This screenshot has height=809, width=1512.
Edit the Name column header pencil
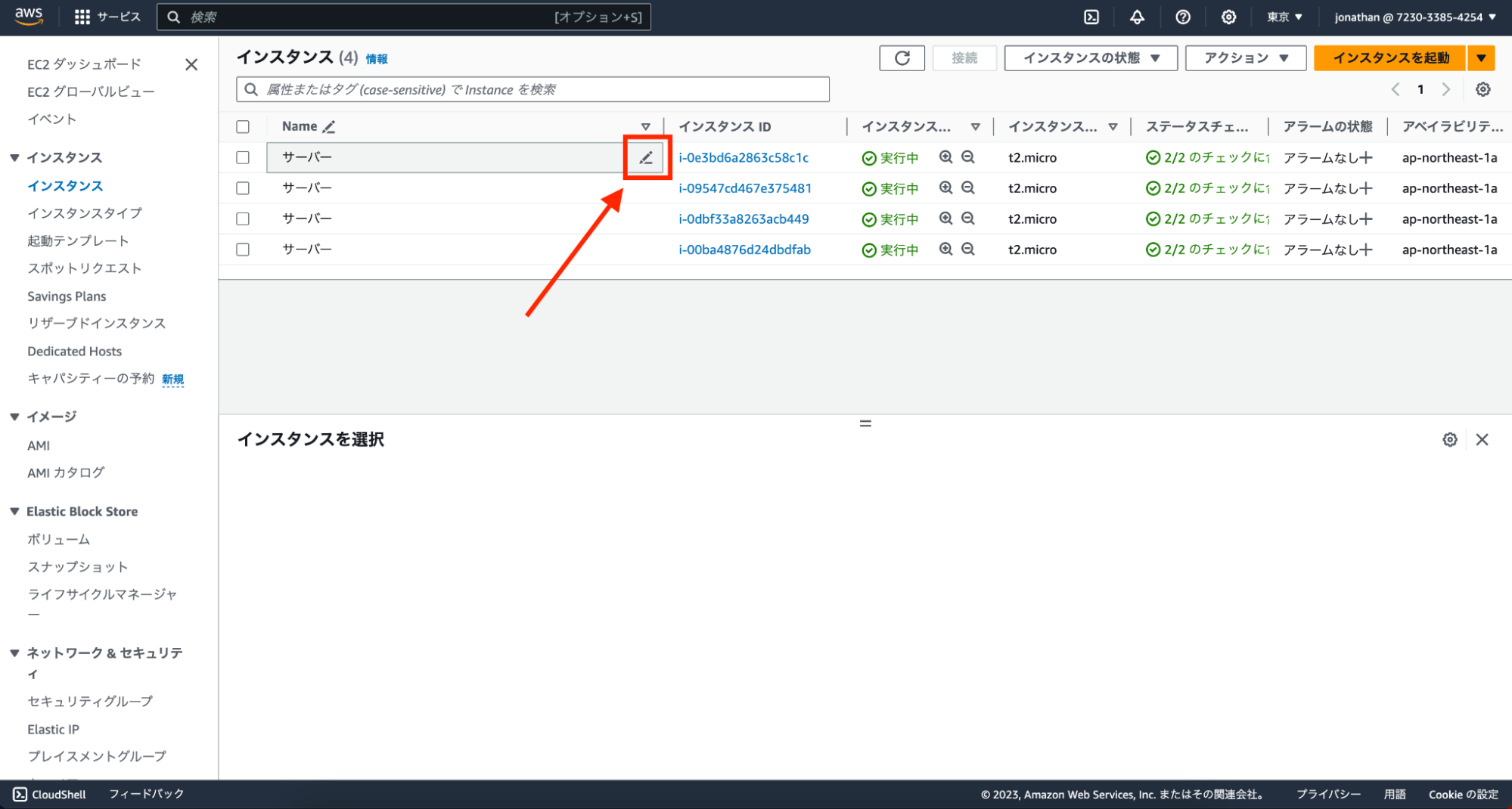(x=329, y=126)
